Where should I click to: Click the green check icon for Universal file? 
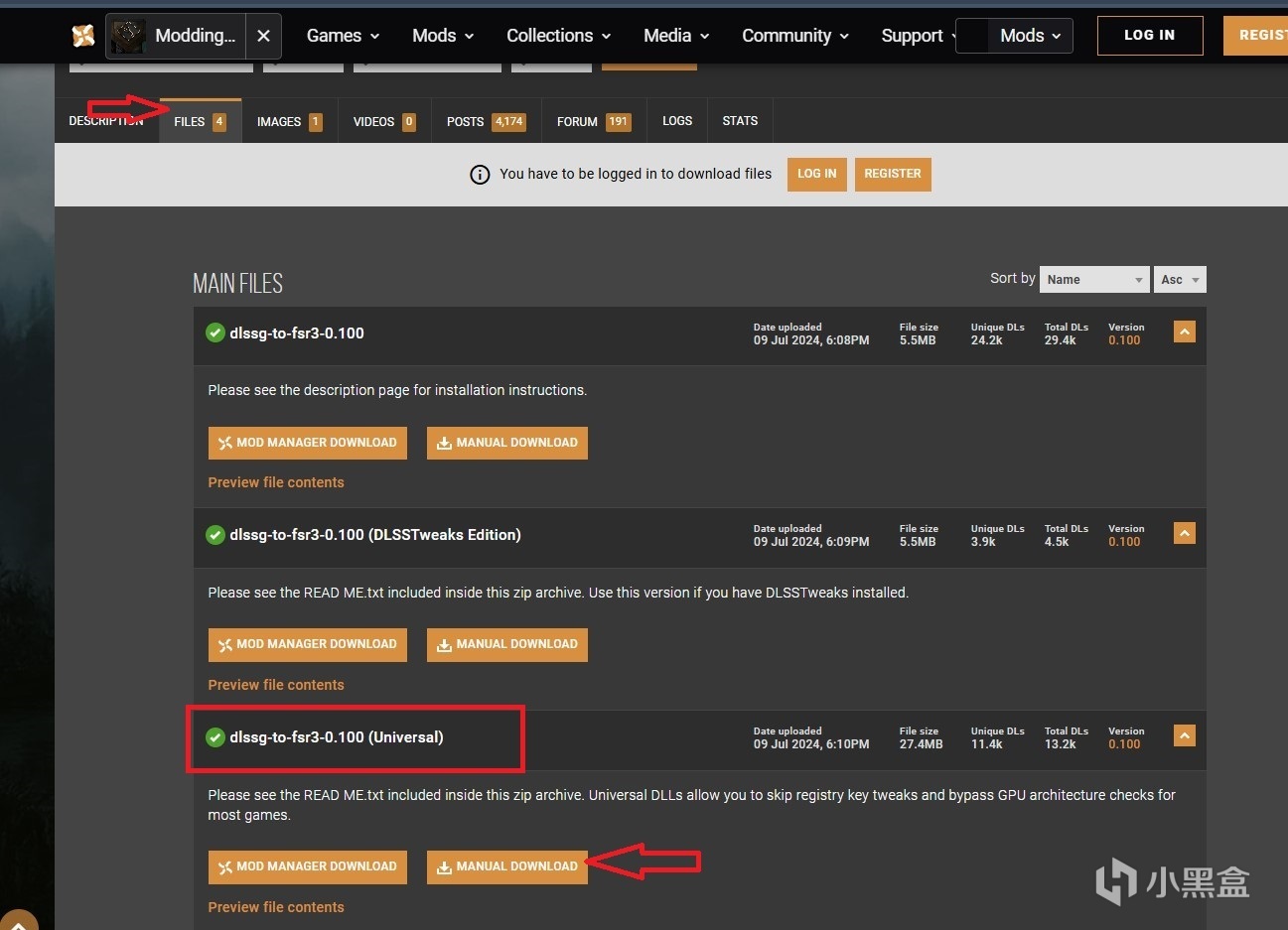point(215,737)
